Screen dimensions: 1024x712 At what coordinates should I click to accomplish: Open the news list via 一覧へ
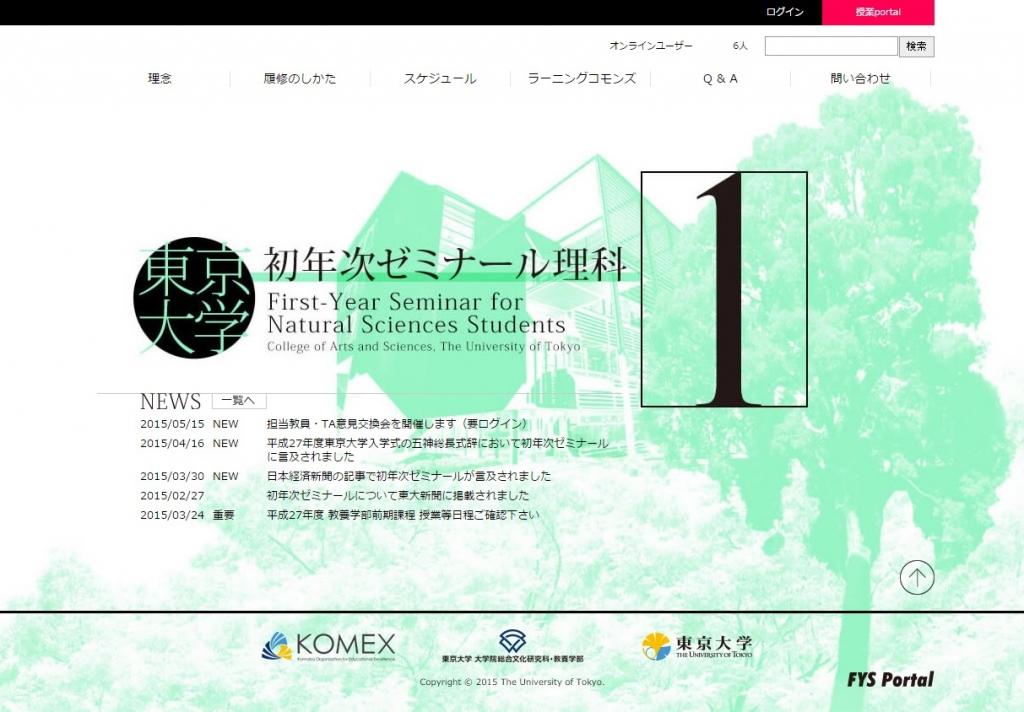tap(238, 401)
